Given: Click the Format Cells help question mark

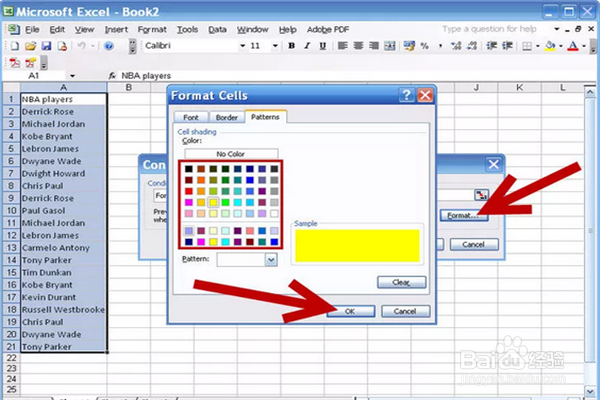Looking at the screenshot, I should click(x=406, y=95).
